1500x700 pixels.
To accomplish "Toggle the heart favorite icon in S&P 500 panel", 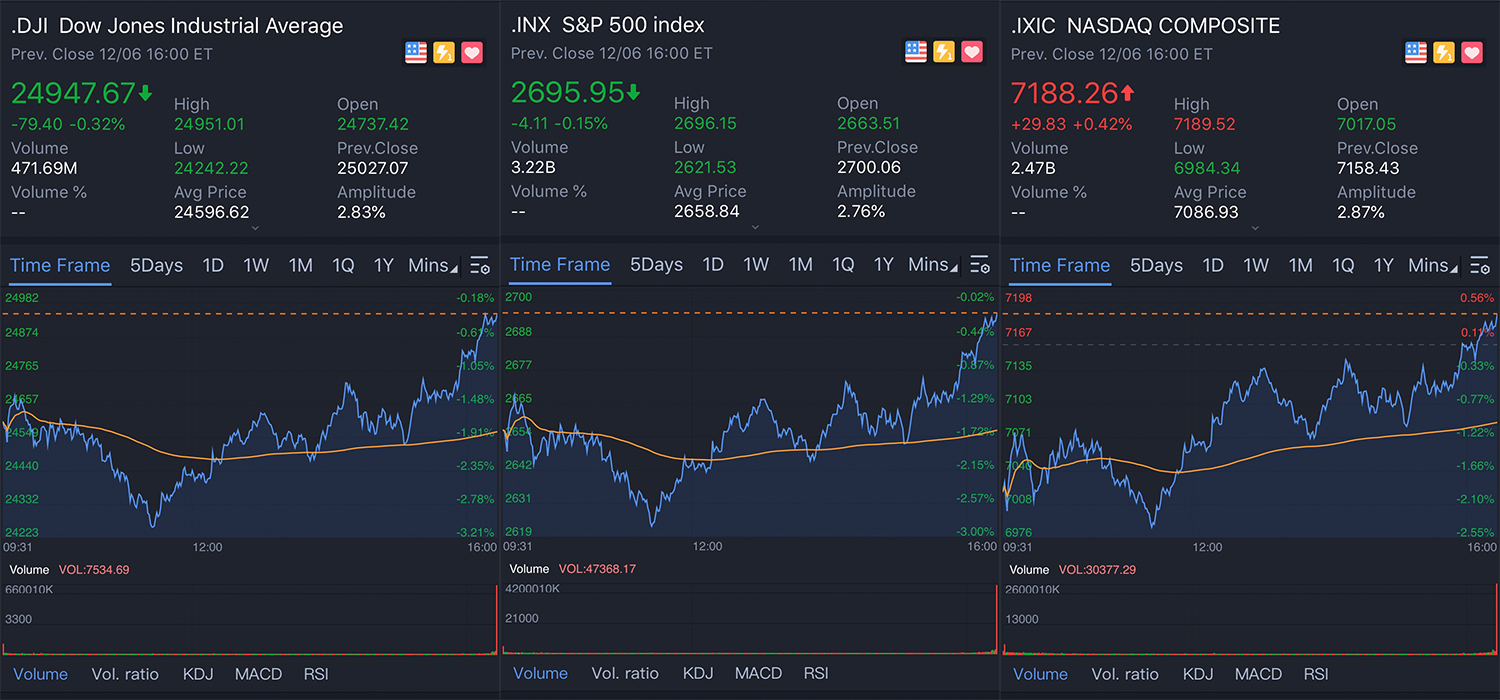I will [x=972, y=52].
